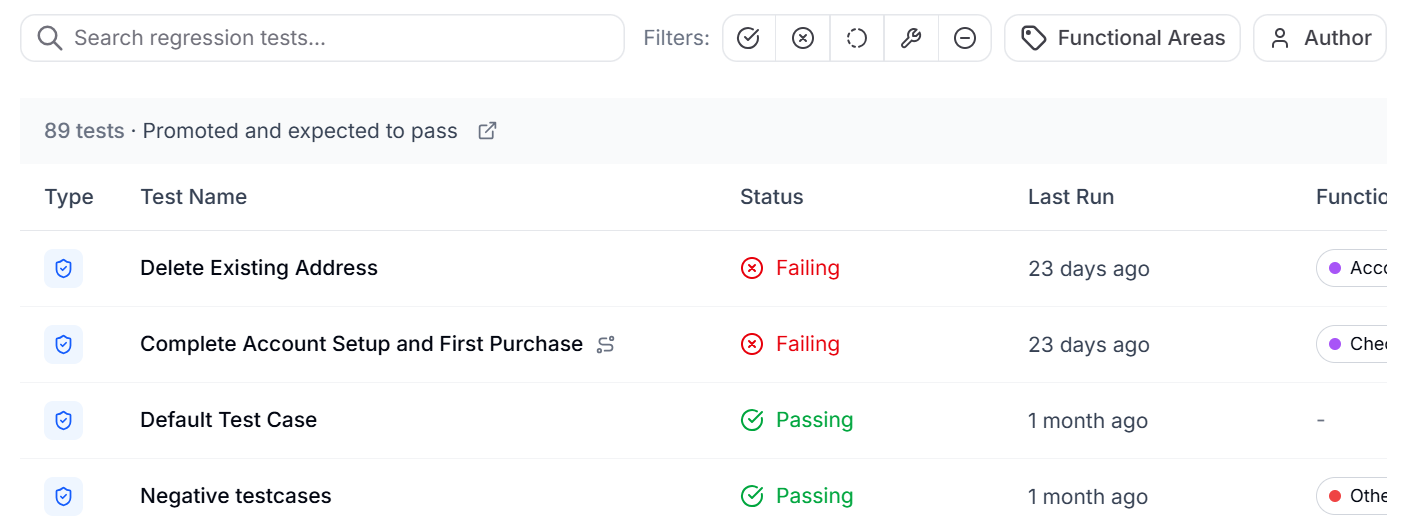Focus the Search regression tests field
This screenshot has height=525, width=1418.
(x=322, y=38)
